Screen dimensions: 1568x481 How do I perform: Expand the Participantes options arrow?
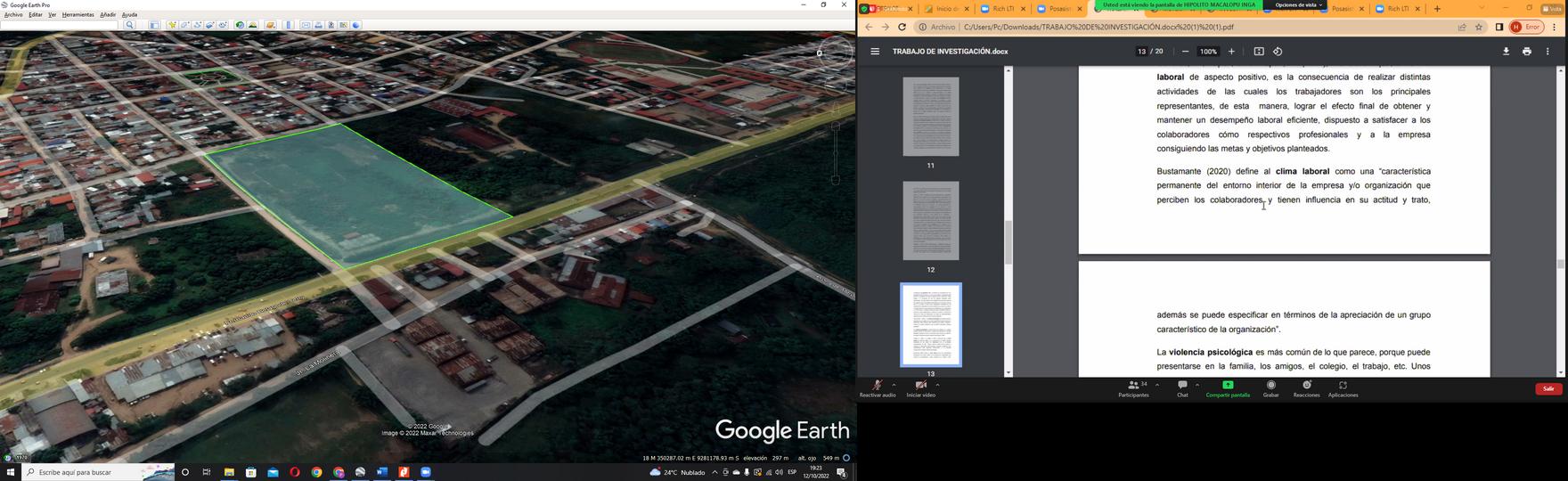(1157, 385)
